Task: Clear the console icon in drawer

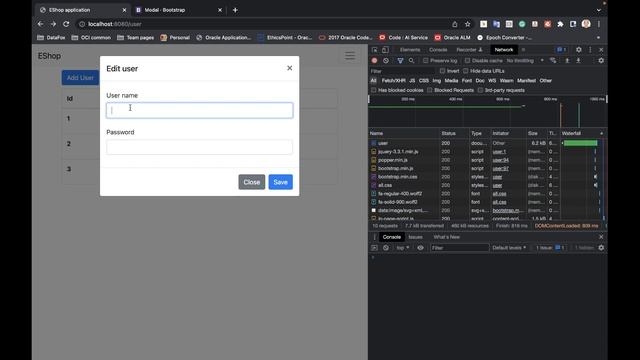Action: (x=386, y=248)
